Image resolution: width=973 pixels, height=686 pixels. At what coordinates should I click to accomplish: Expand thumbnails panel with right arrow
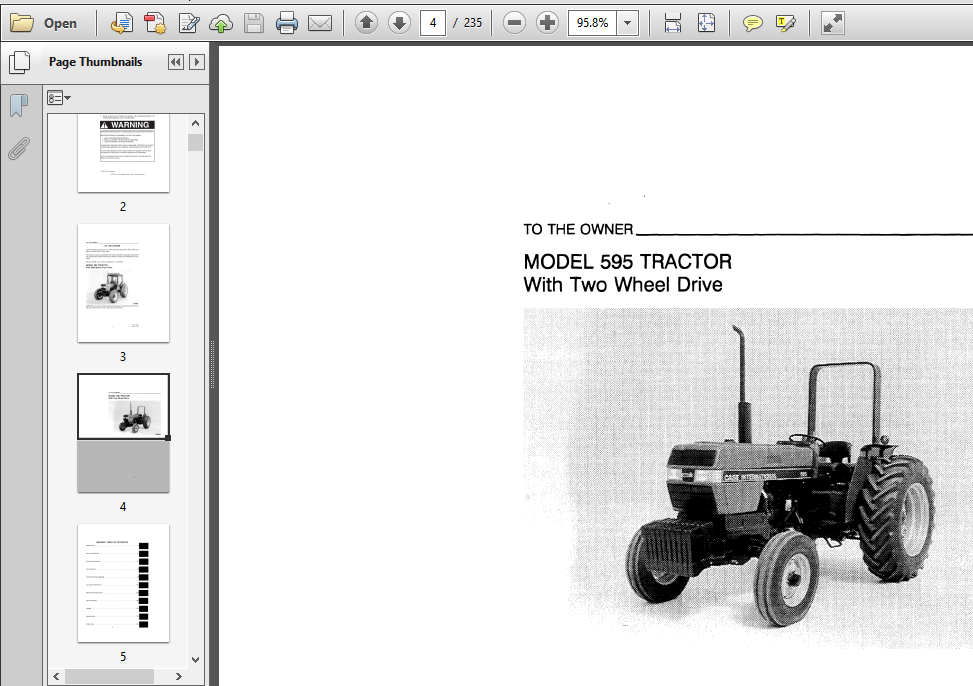coord(197,62)
